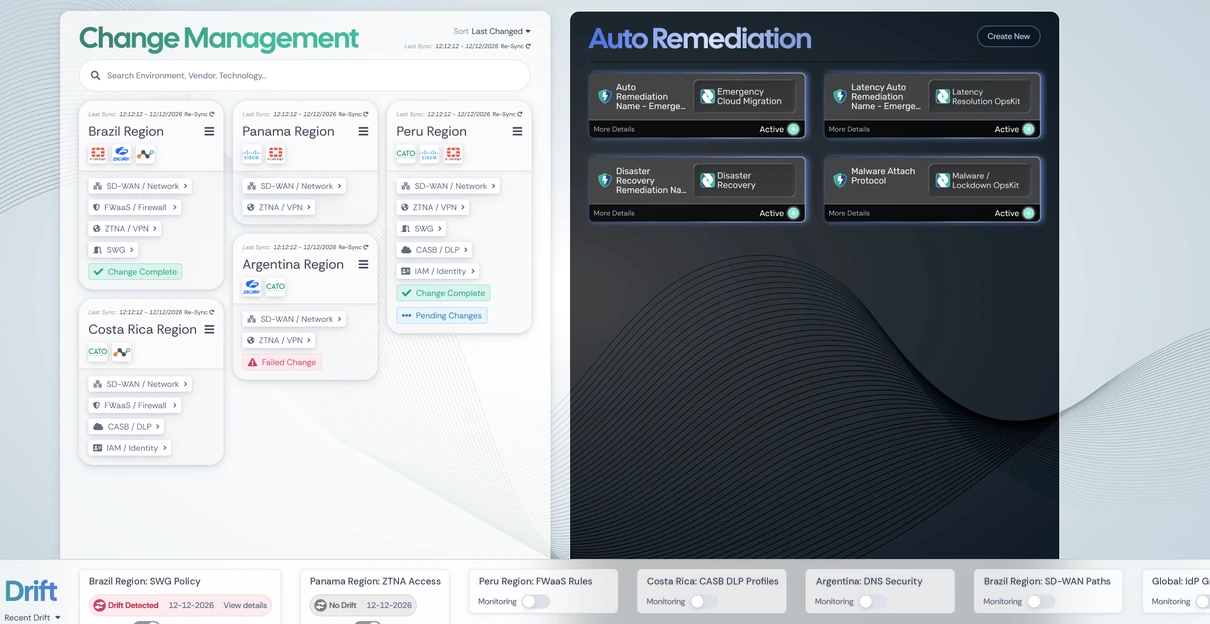Toggle Active switch on Latency Resolution OpsKit card

tap(1028, 129)
